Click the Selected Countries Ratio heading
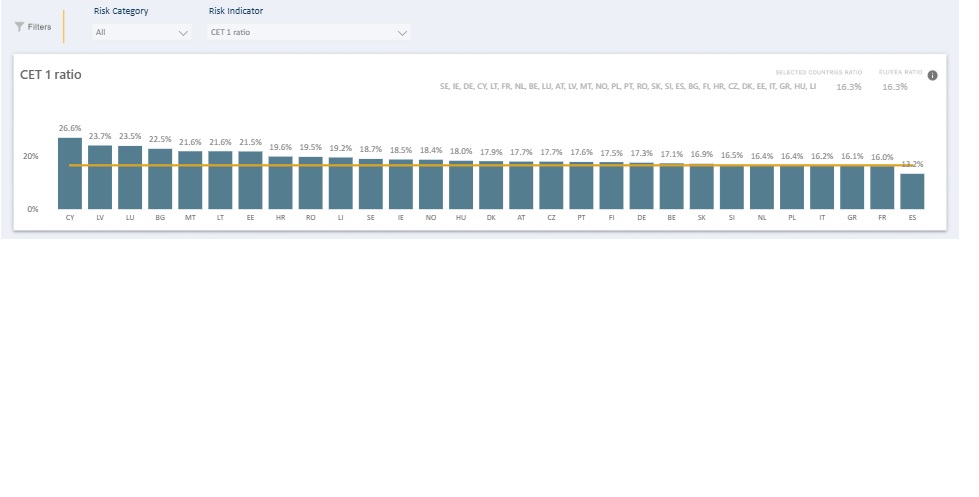This screenshot has width=979, height=497. (819, 72)
